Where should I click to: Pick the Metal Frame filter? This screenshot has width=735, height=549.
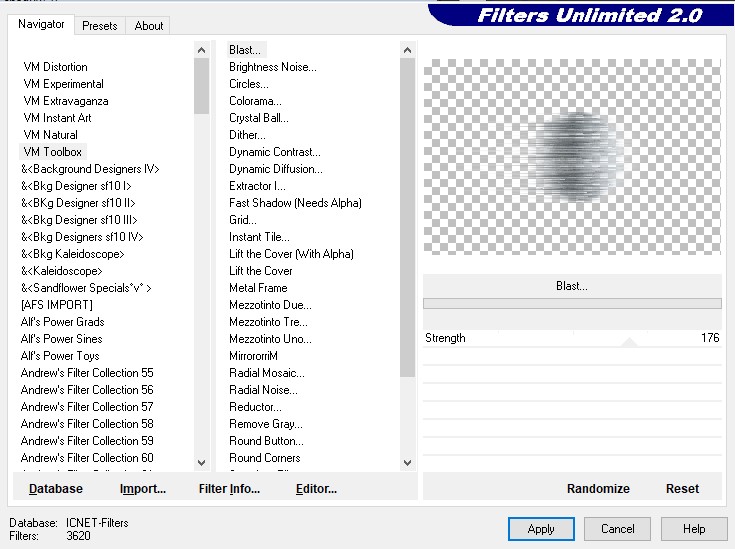point(258,288)
